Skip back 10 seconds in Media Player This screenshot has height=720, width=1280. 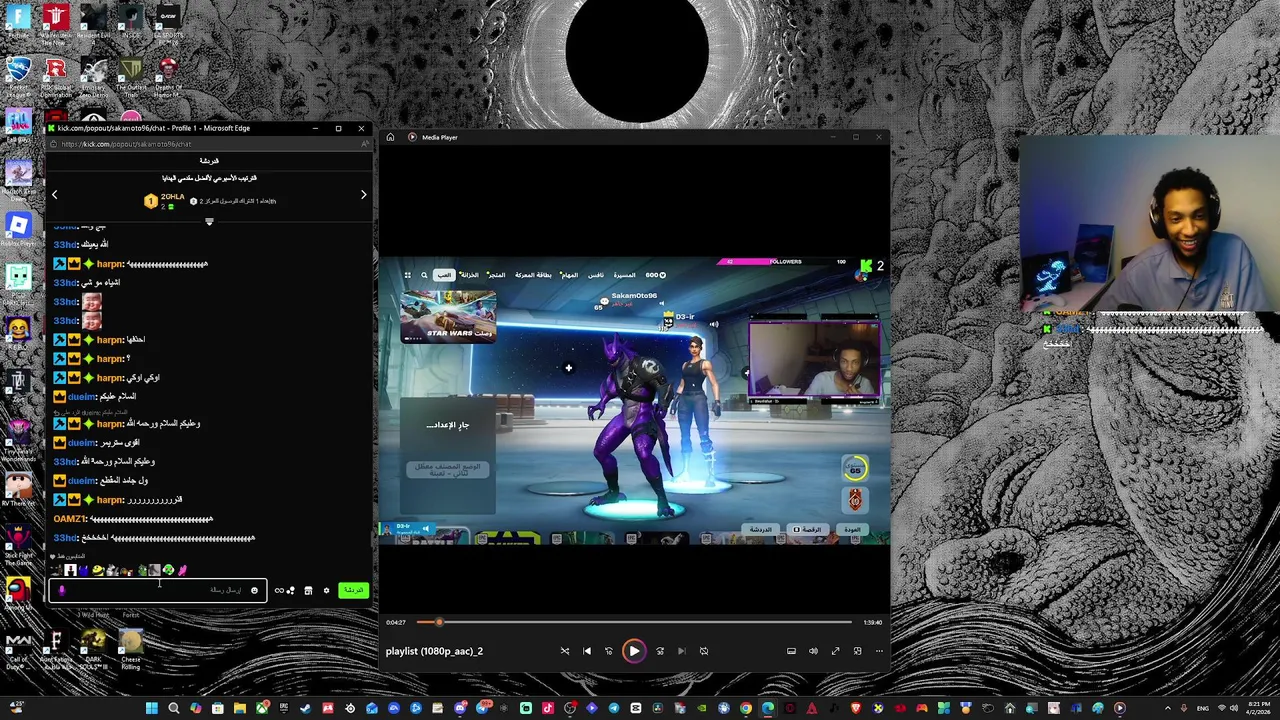pos(609,651)
